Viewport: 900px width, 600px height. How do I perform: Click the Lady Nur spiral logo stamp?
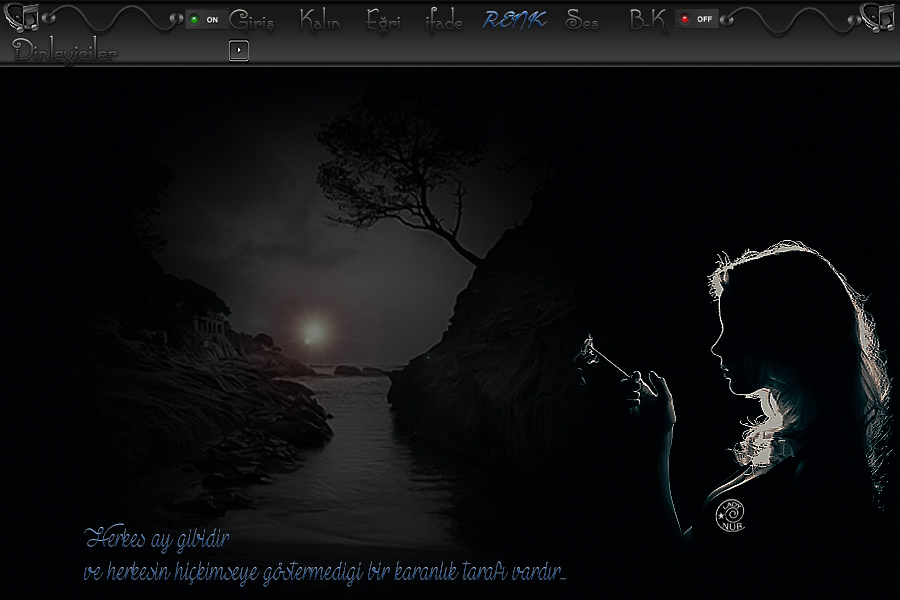[x=732, y=515]
